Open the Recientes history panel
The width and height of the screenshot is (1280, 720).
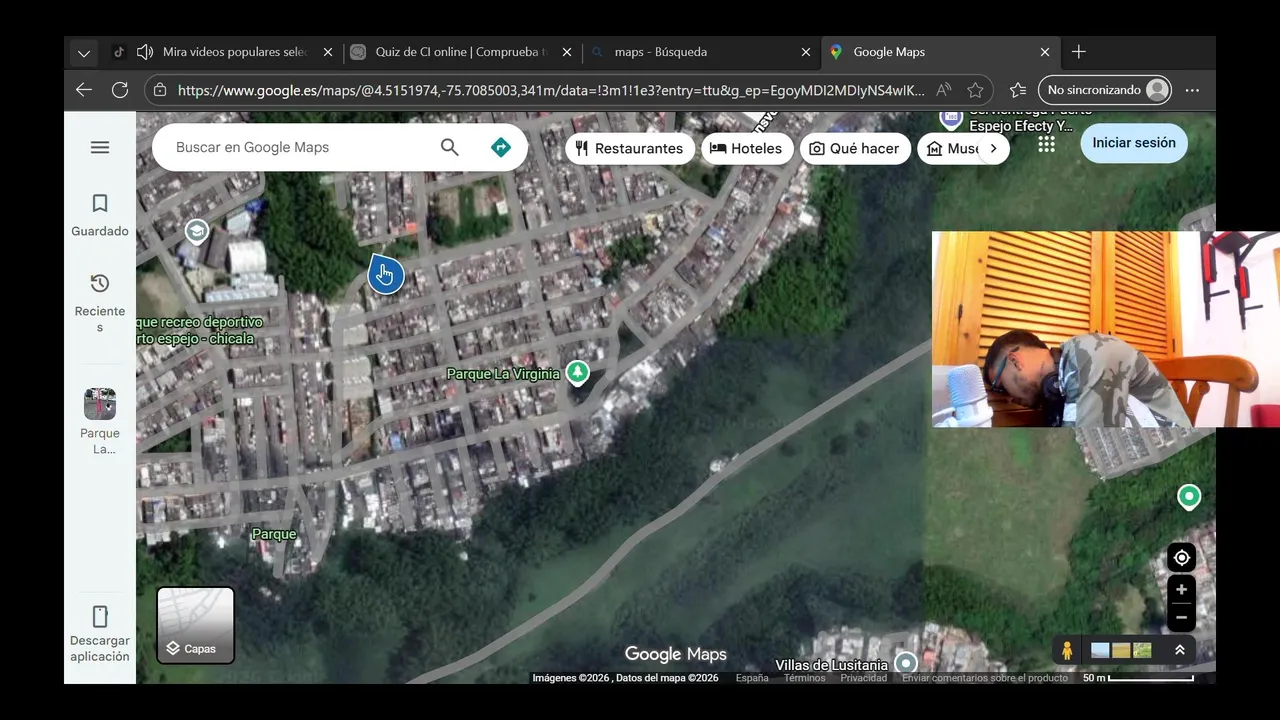point(100,302)
